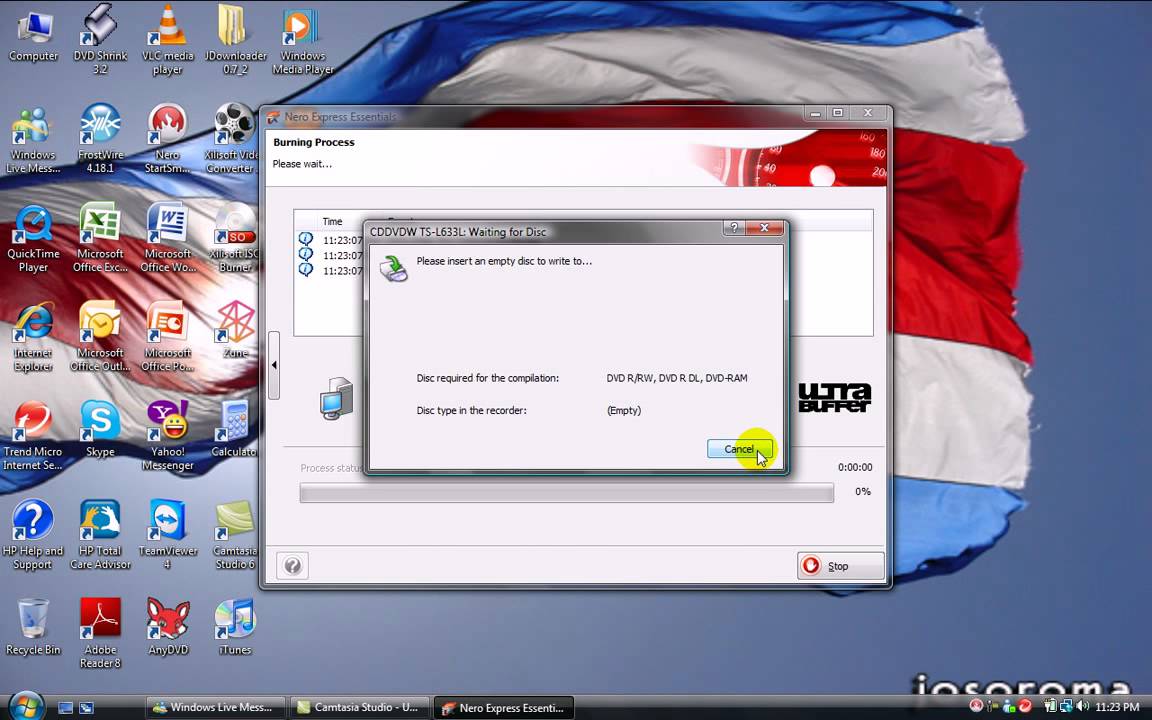This screenshot has height=720, width=1152.
Task: Launch HP Total Care Advisor
Action: tap(100, 535)
